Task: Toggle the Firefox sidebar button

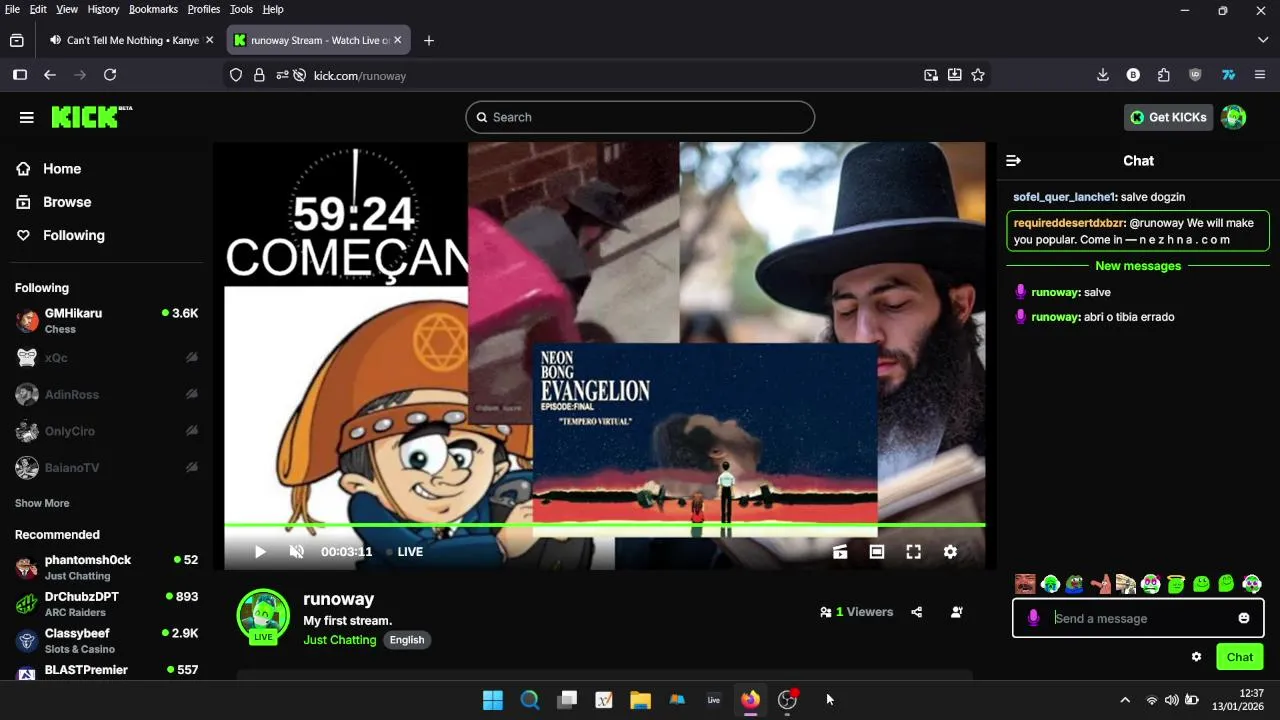Action: pos(19,75)
